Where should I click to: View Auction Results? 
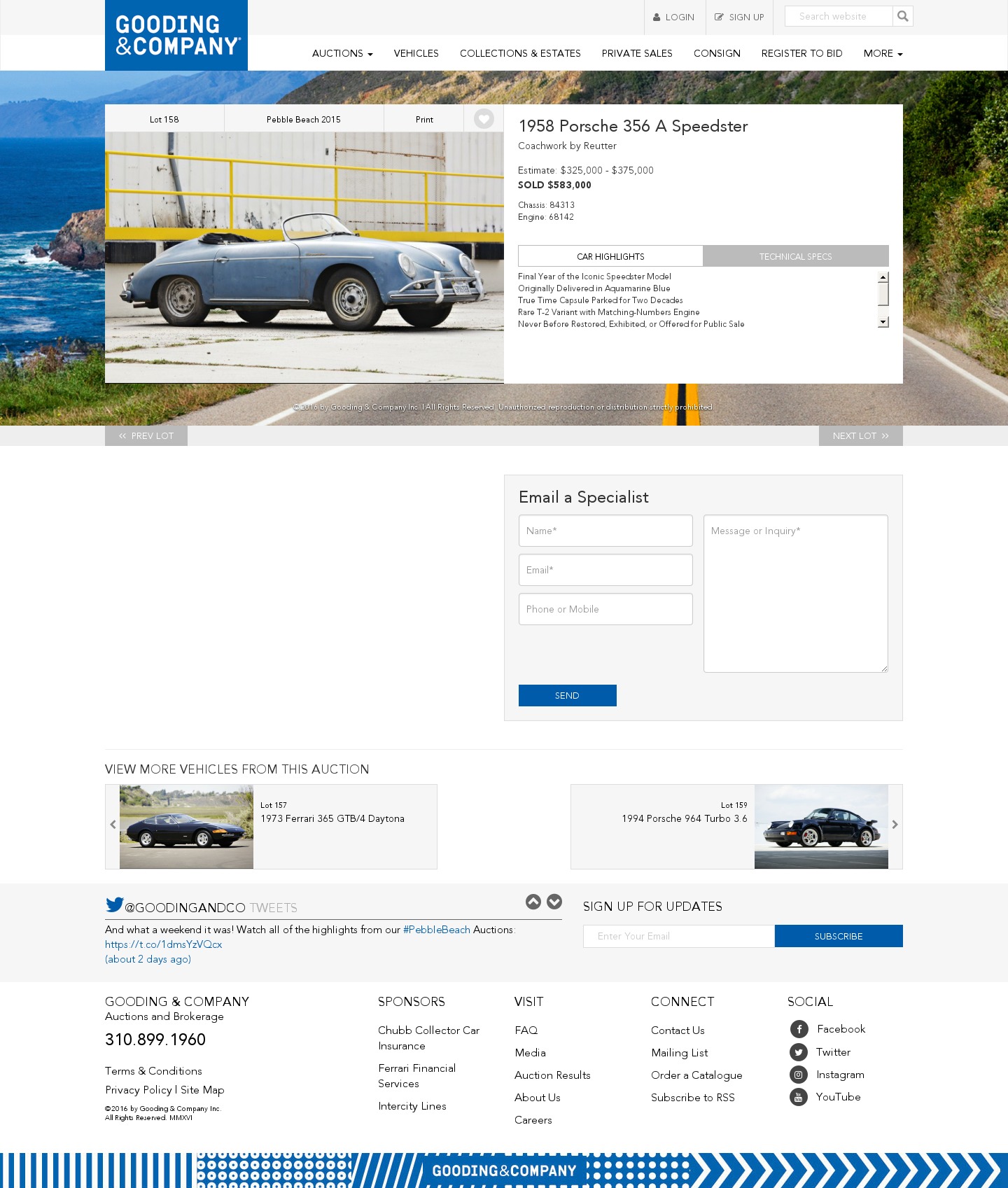[552, 1075]
